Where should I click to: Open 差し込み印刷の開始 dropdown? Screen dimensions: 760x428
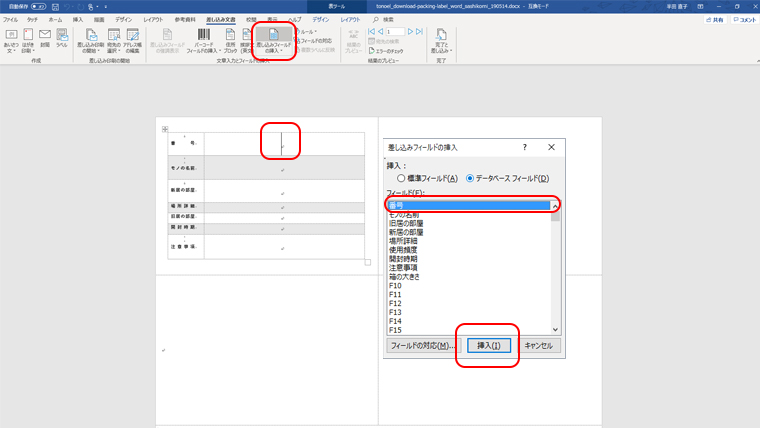87,40
